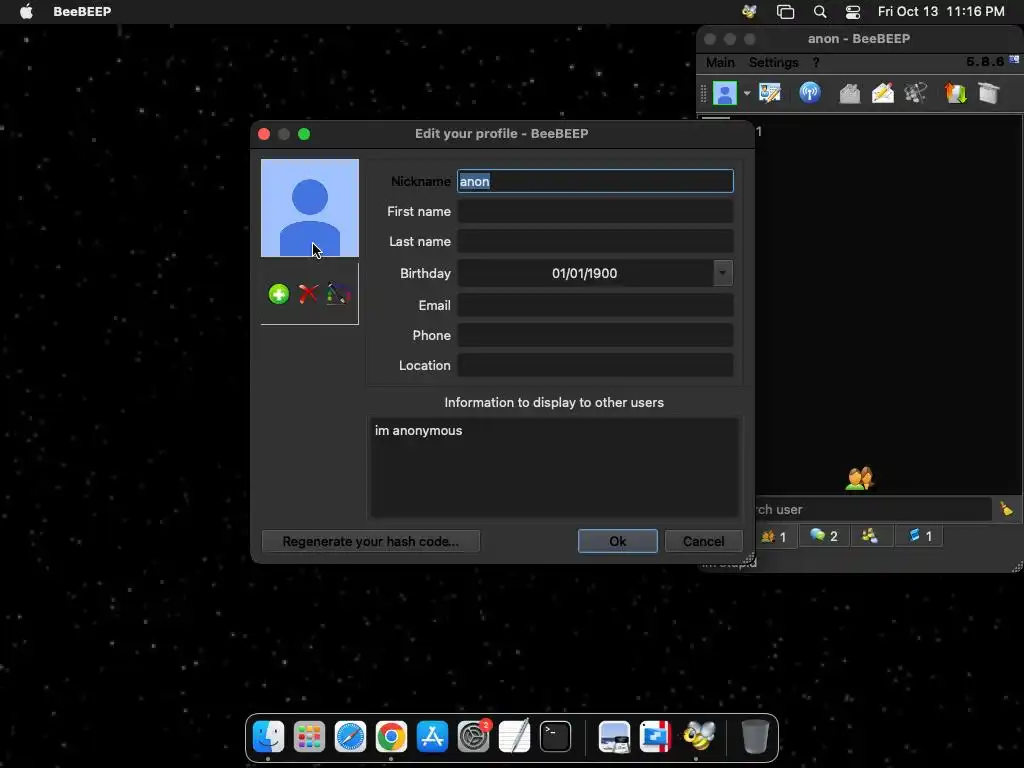
Task: Click the Cancel button
Action: click(703, 541)
